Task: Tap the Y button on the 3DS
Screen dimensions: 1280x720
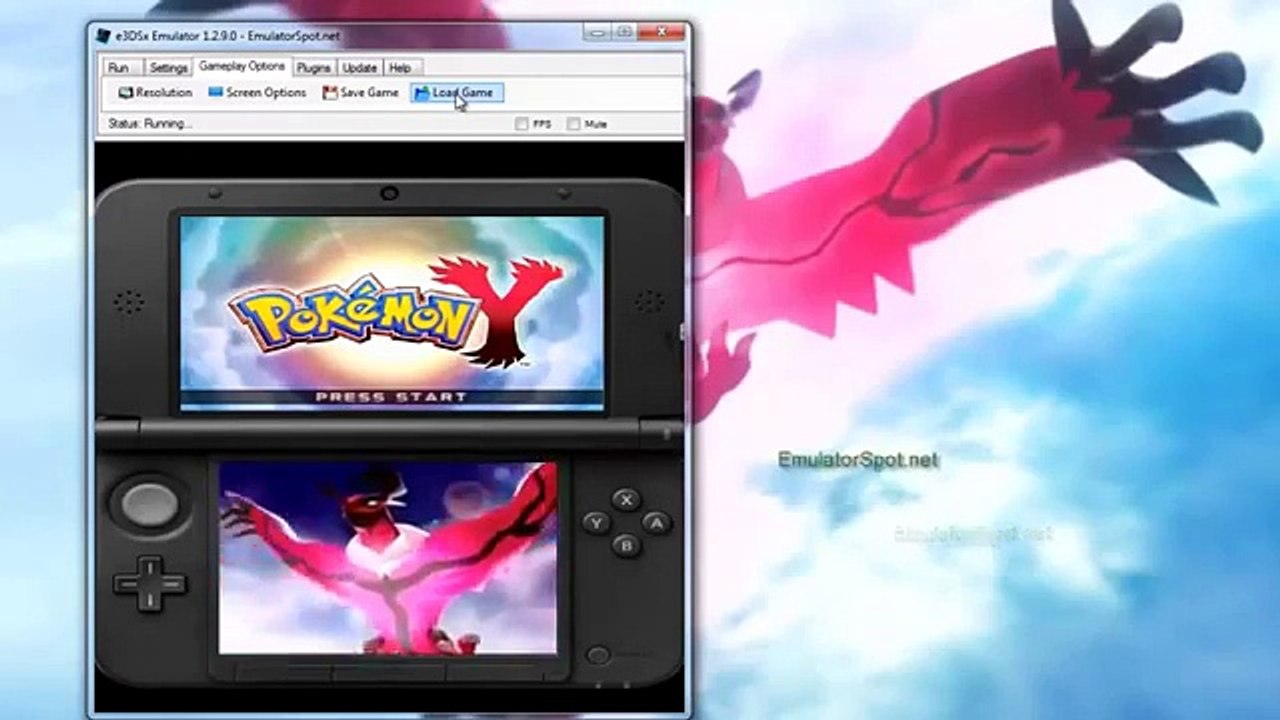Action: [x=597, y=522]
